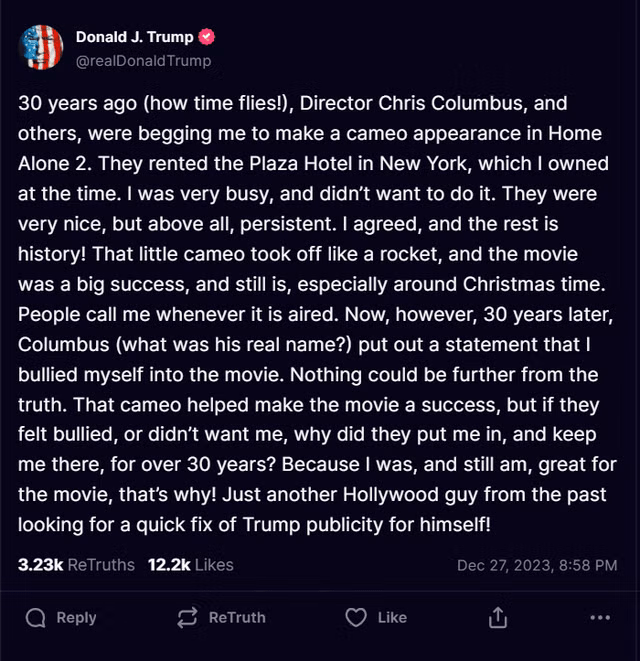Click the Reply speech bubble icon
640x661 pixels.
[x=36, y=618]
